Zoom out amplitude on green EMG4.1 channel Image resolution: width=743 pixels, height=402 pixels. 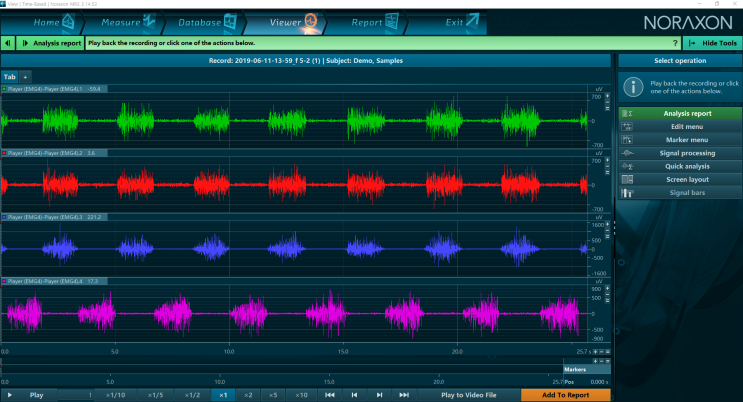tap(607, 102)
